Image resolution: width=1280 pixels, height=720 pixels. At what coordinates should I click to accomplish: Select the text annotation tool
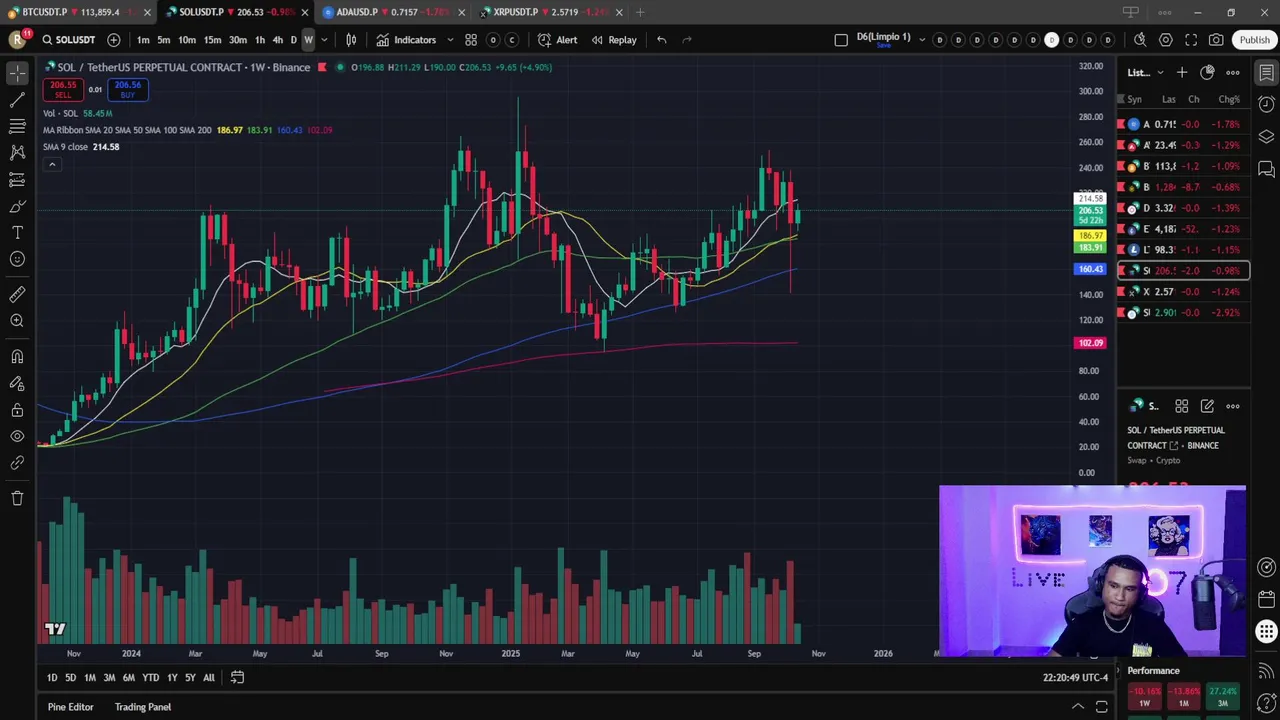coord(17,233)
